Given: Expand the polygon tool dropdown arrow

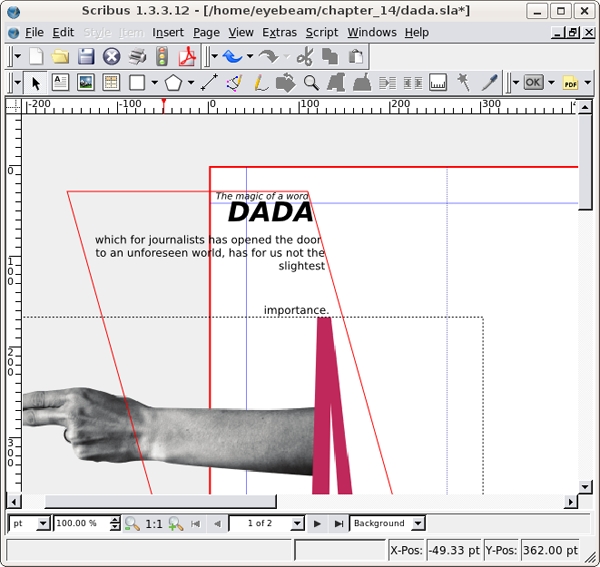Looking at the screenshot, I should click(191, 83).
